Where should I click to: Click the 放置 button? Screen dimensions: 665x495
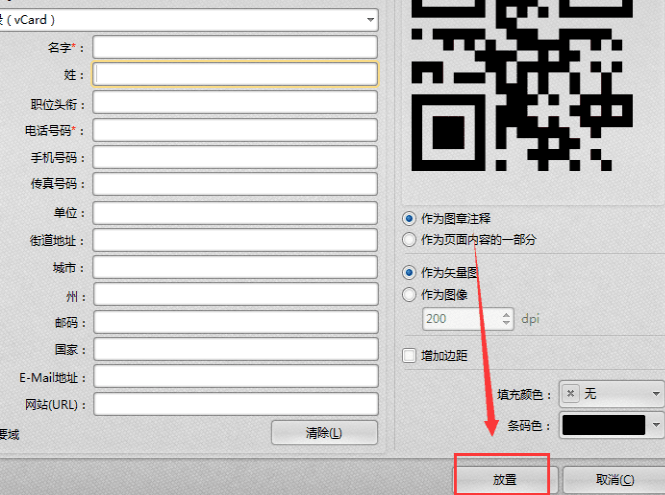pos(505,479)
